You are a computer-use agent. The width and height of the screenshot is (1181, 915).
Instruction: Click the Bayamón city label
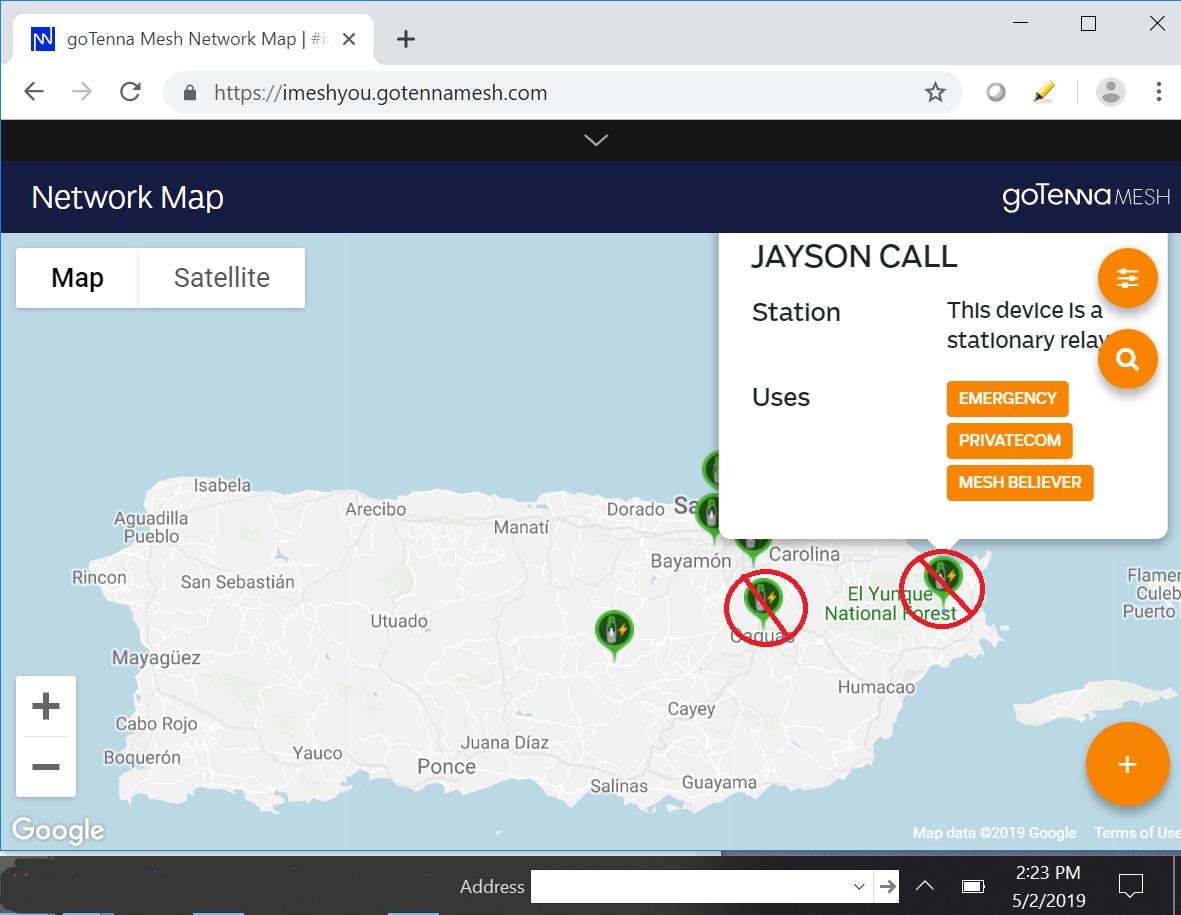pyautogui.click(x=691, y=561)
